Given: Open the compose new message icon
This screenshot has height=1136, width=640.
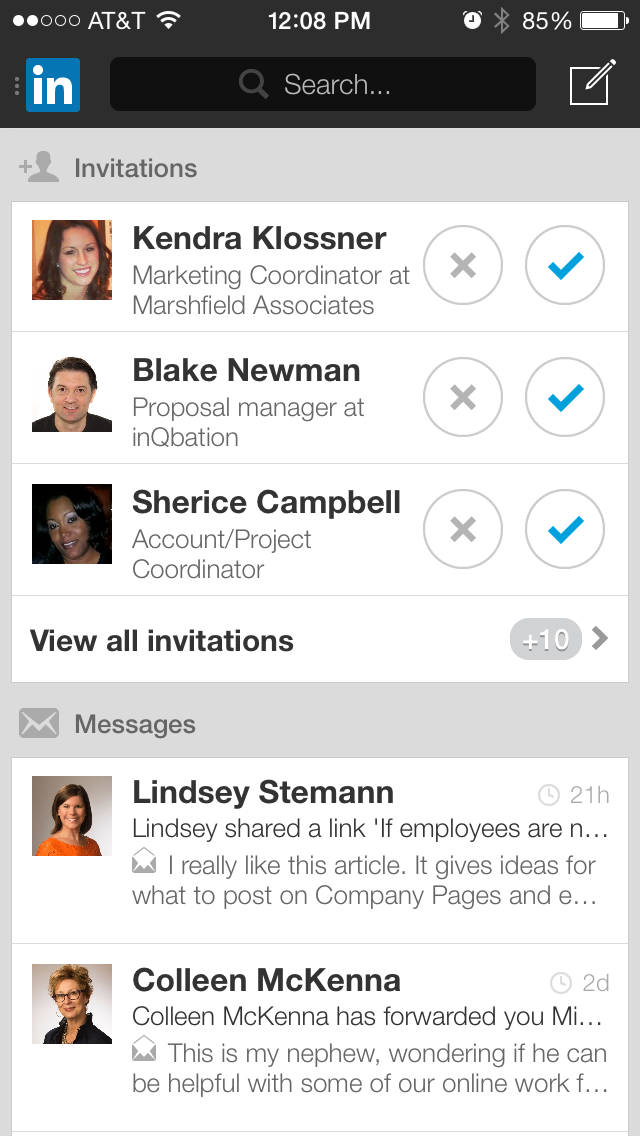Looking at the screenshot, I should click(x=590, y=84).
